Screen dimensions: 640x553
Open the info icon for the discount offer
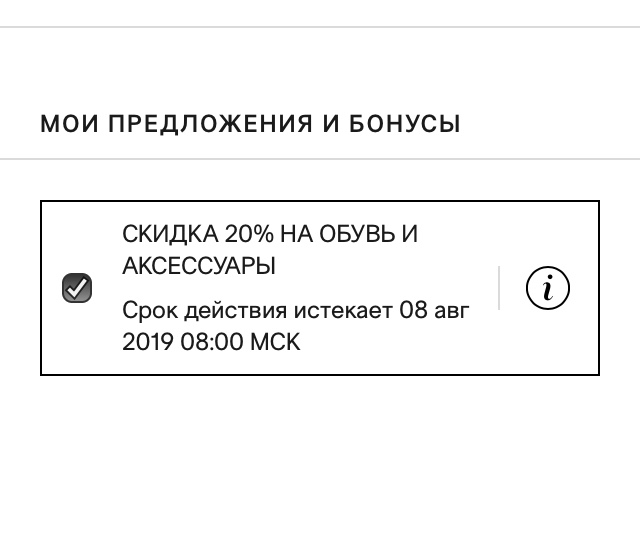coord(547,288)
